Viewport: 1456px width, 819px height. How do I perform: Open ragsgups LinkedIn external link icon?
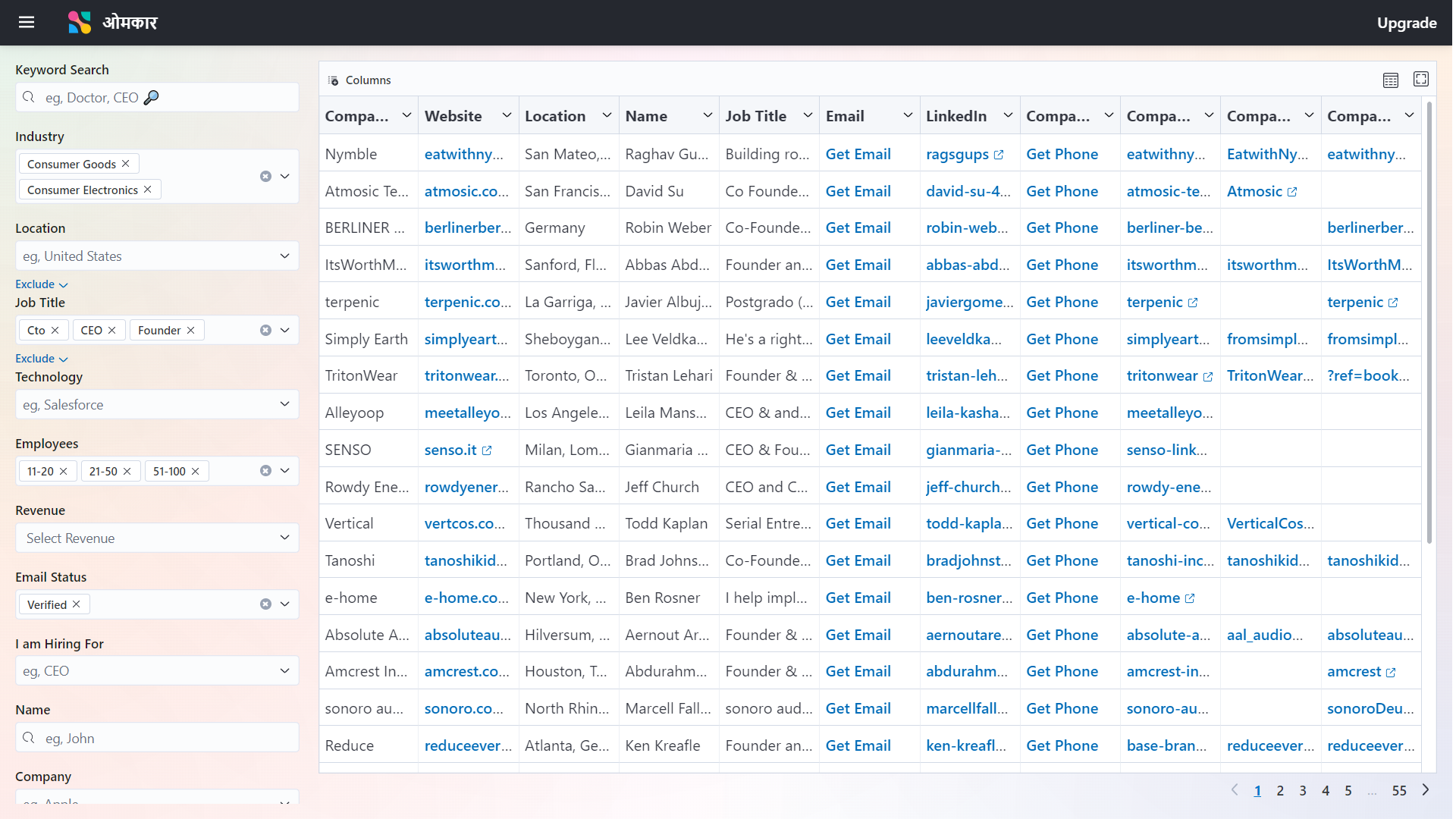coord(999,155)
